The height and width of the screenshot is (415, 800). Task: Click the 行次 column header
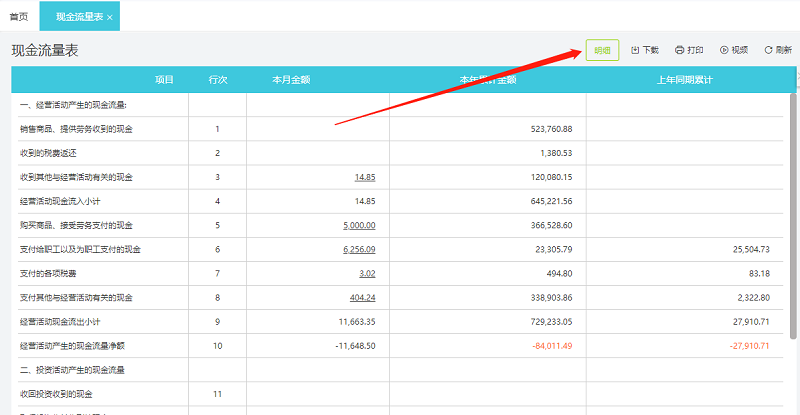click(217, 80)
